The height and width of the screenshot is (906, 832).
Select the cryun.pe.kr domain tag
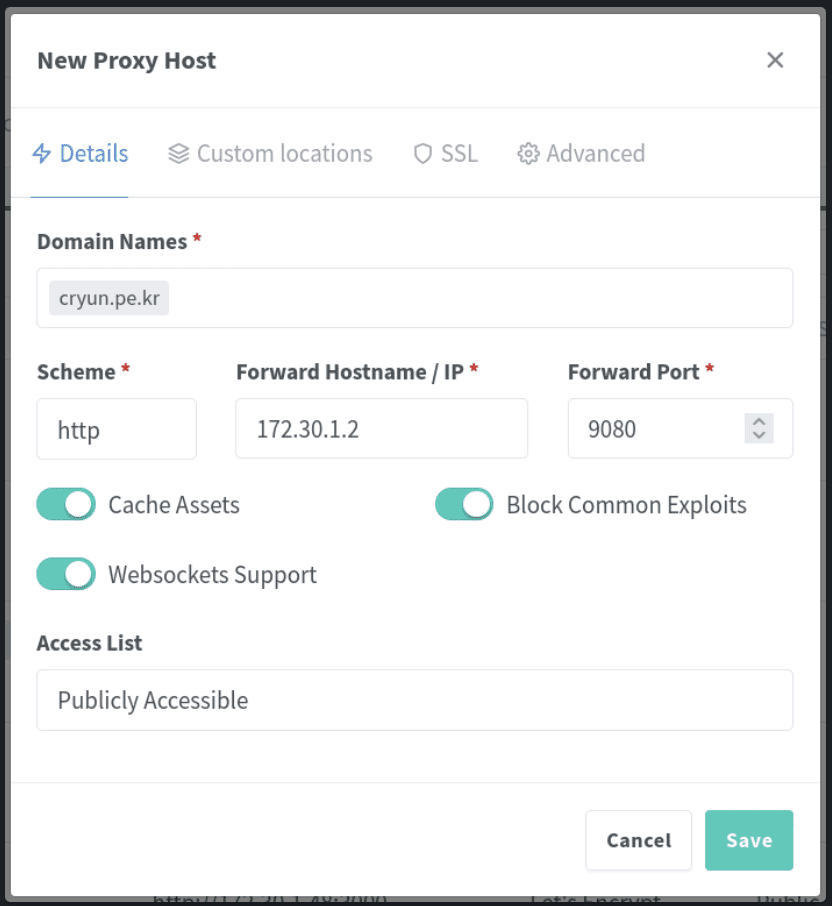[x=109, y=298]
